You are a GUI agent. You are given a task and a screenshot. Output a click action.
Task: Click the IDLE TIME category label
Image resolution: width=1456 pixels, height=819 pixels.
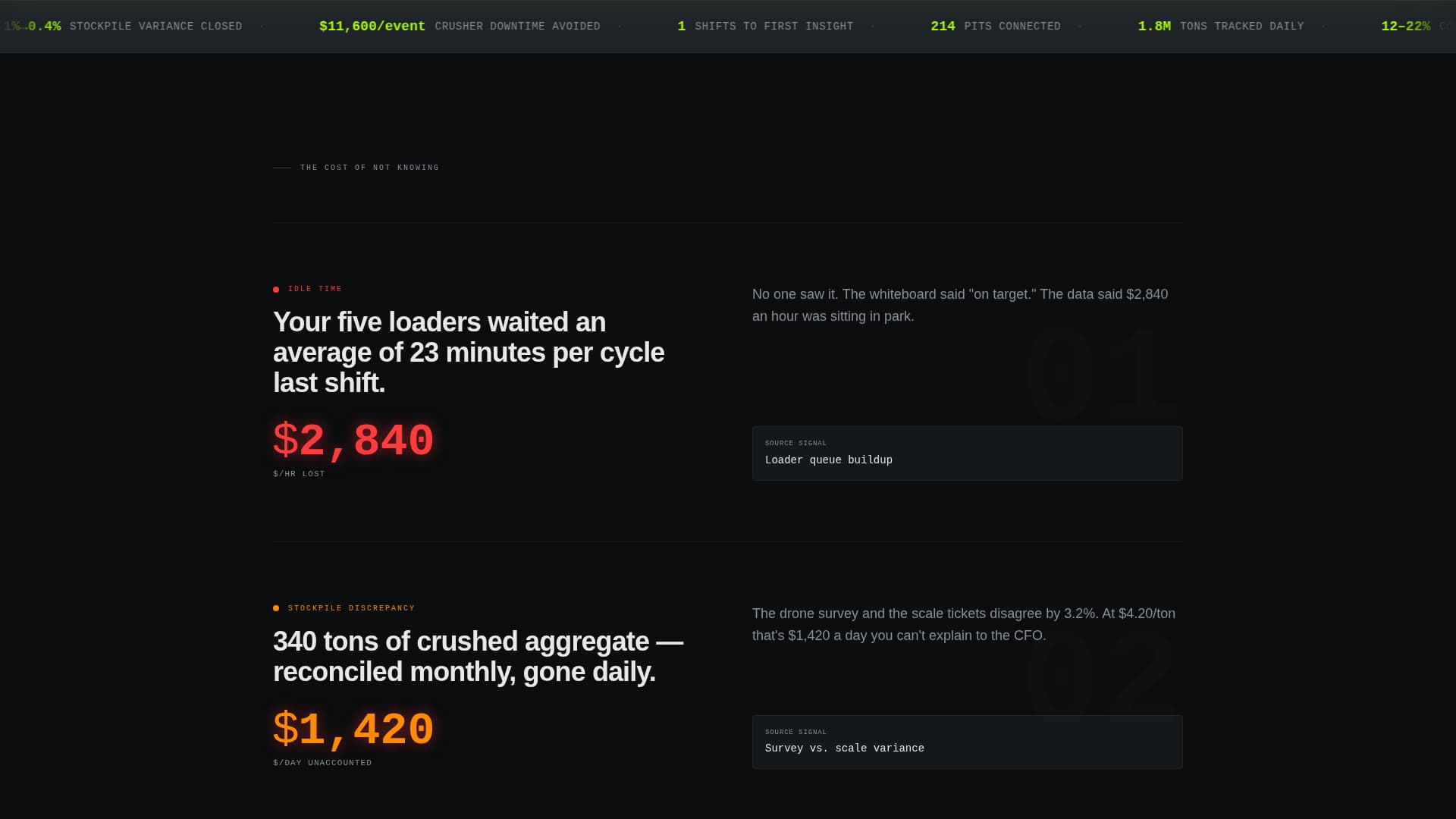(x=315, y=289)
